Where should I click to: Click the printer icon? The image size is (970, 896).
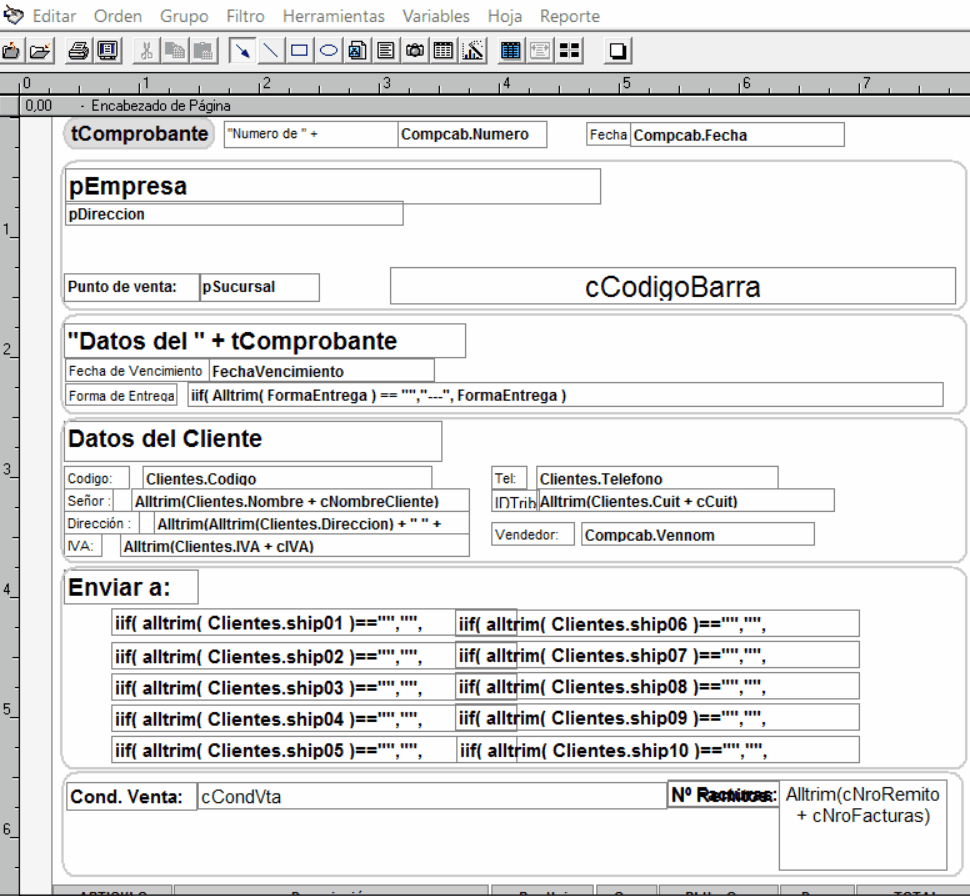click(x=79, y=51)
